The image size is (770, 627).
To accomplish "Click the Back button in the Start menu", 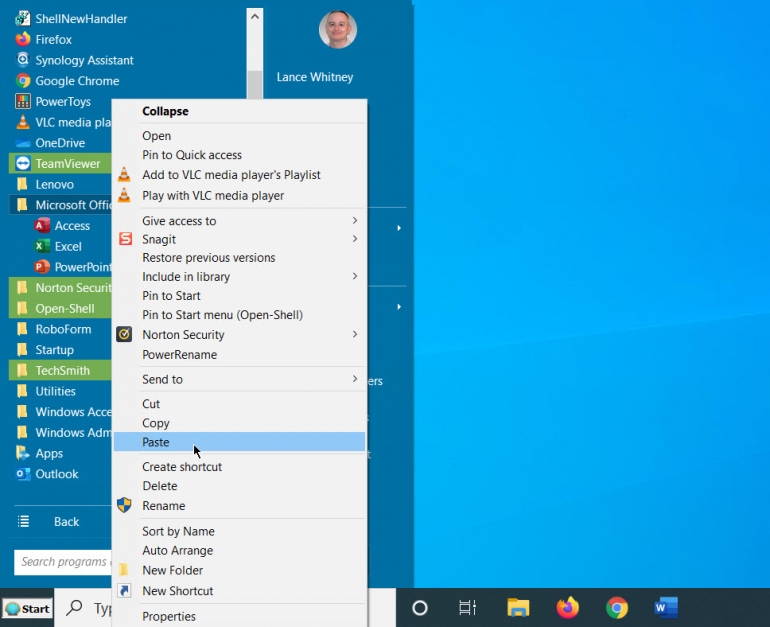I will [66, 521].
